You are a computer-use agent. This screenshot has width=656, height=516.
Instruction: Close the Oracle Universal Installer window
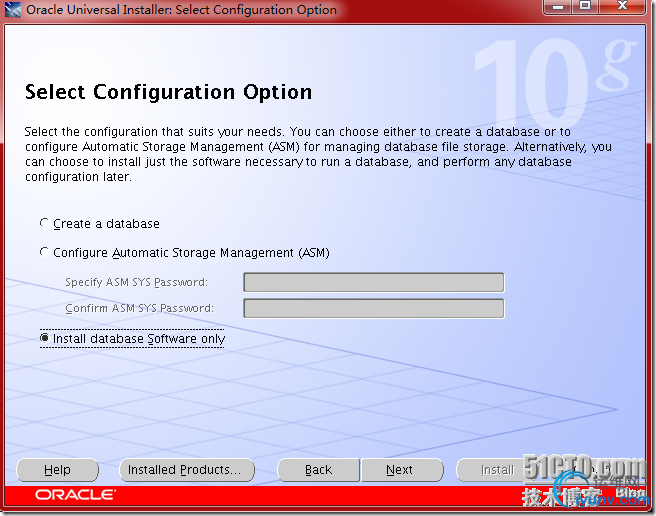tap(623, 7)
